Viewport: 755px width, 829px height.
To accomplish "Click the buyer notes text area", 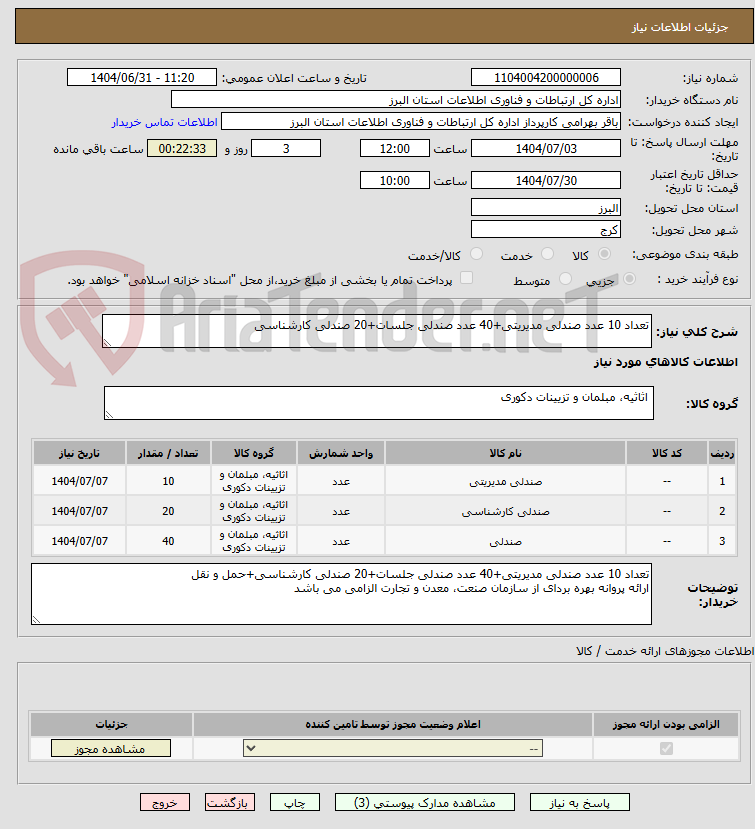I will [341, 594].
